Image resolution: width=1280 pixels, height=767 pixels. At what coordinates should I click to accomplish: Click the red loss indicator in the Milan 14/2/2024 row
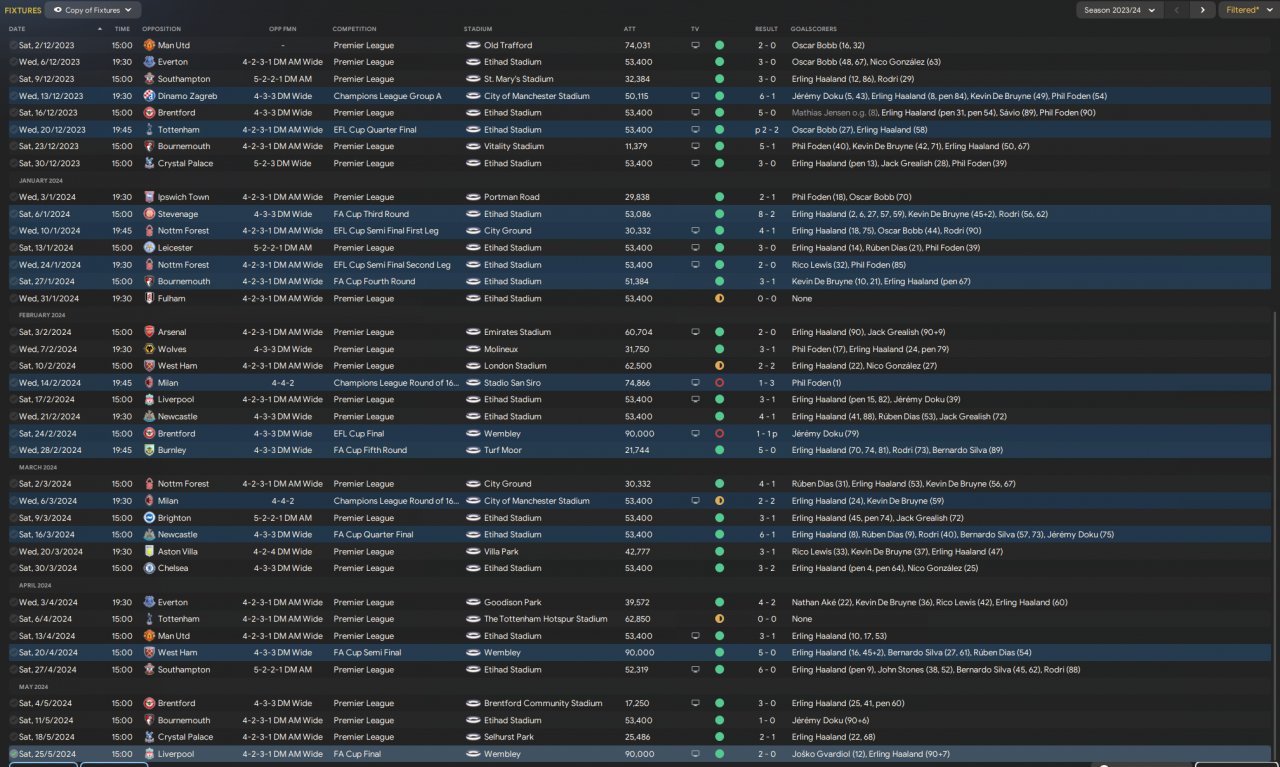[x=719, y=383]
